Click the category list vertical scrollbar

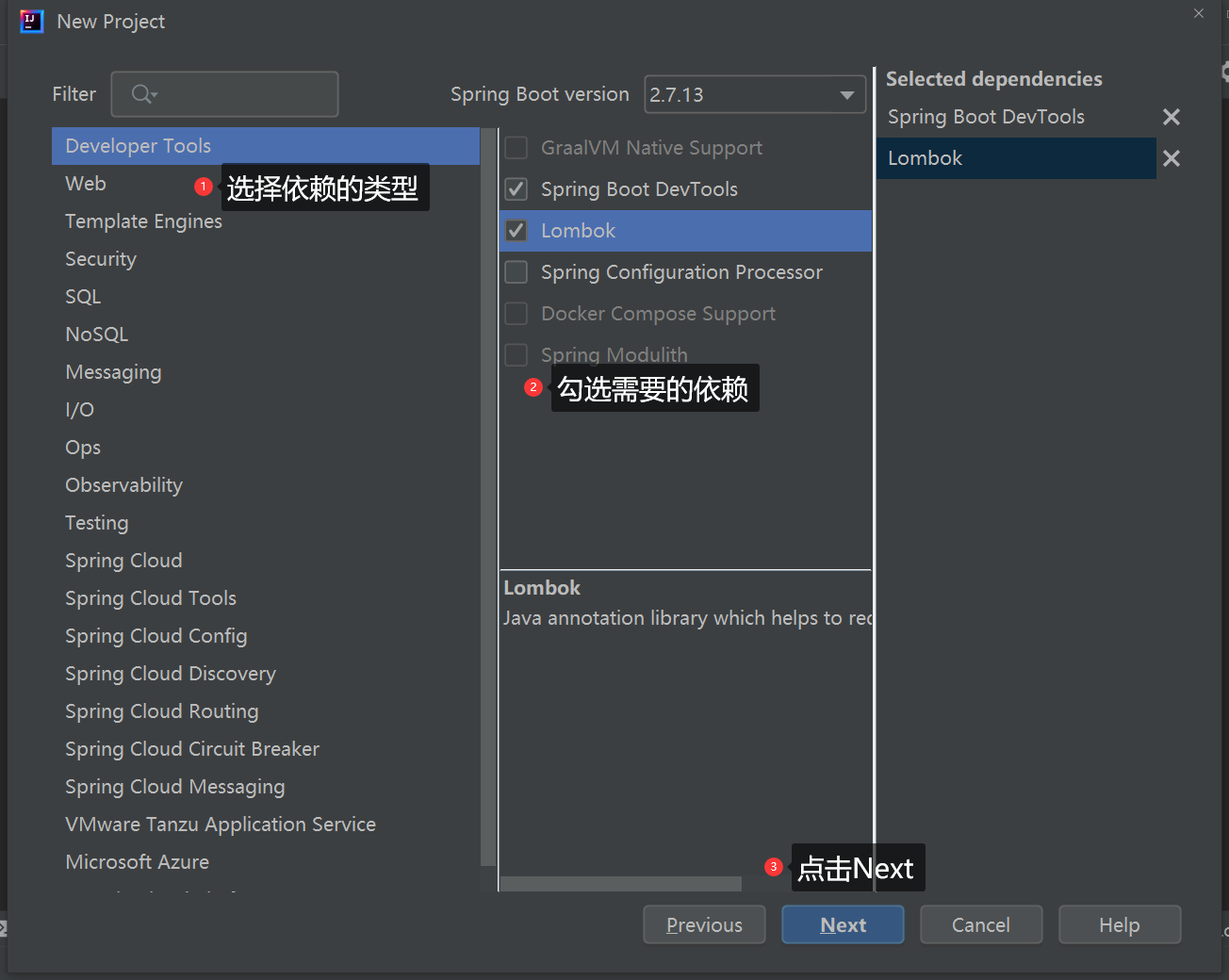pyautogui.click(x=487, y=497)
